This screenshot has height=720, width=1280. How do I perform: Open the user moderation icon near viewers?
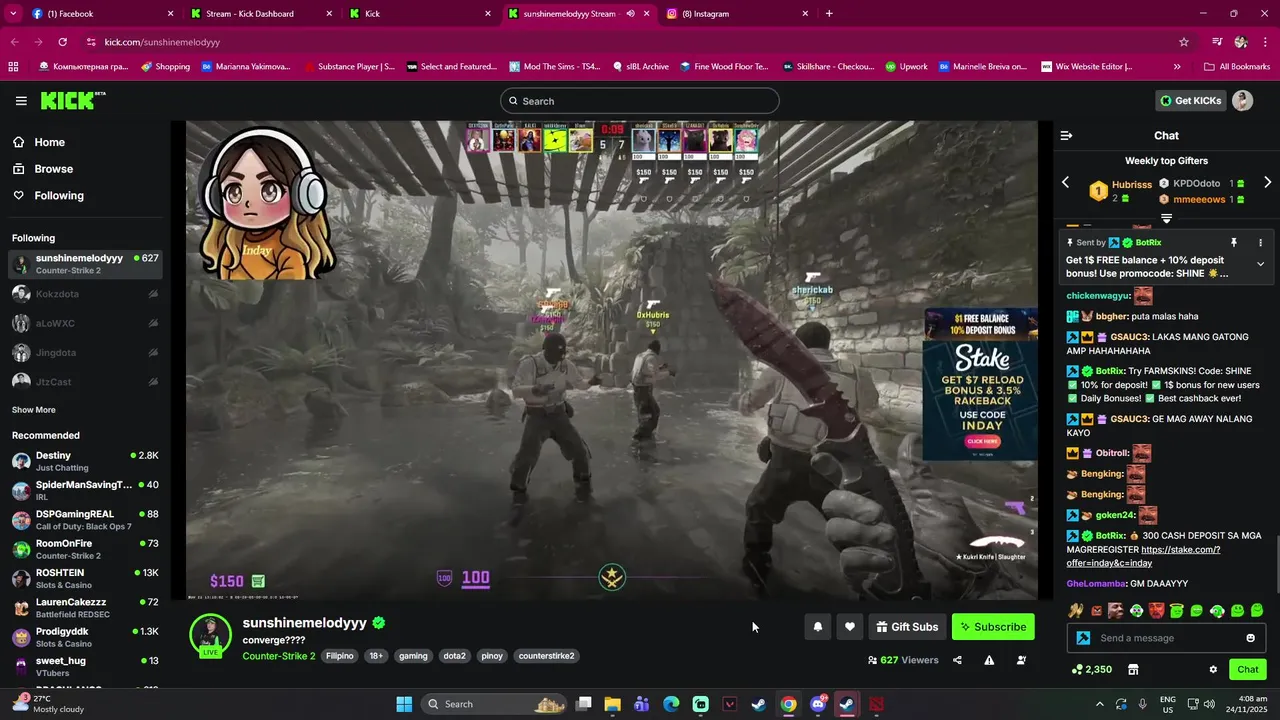pos(1021,660)
